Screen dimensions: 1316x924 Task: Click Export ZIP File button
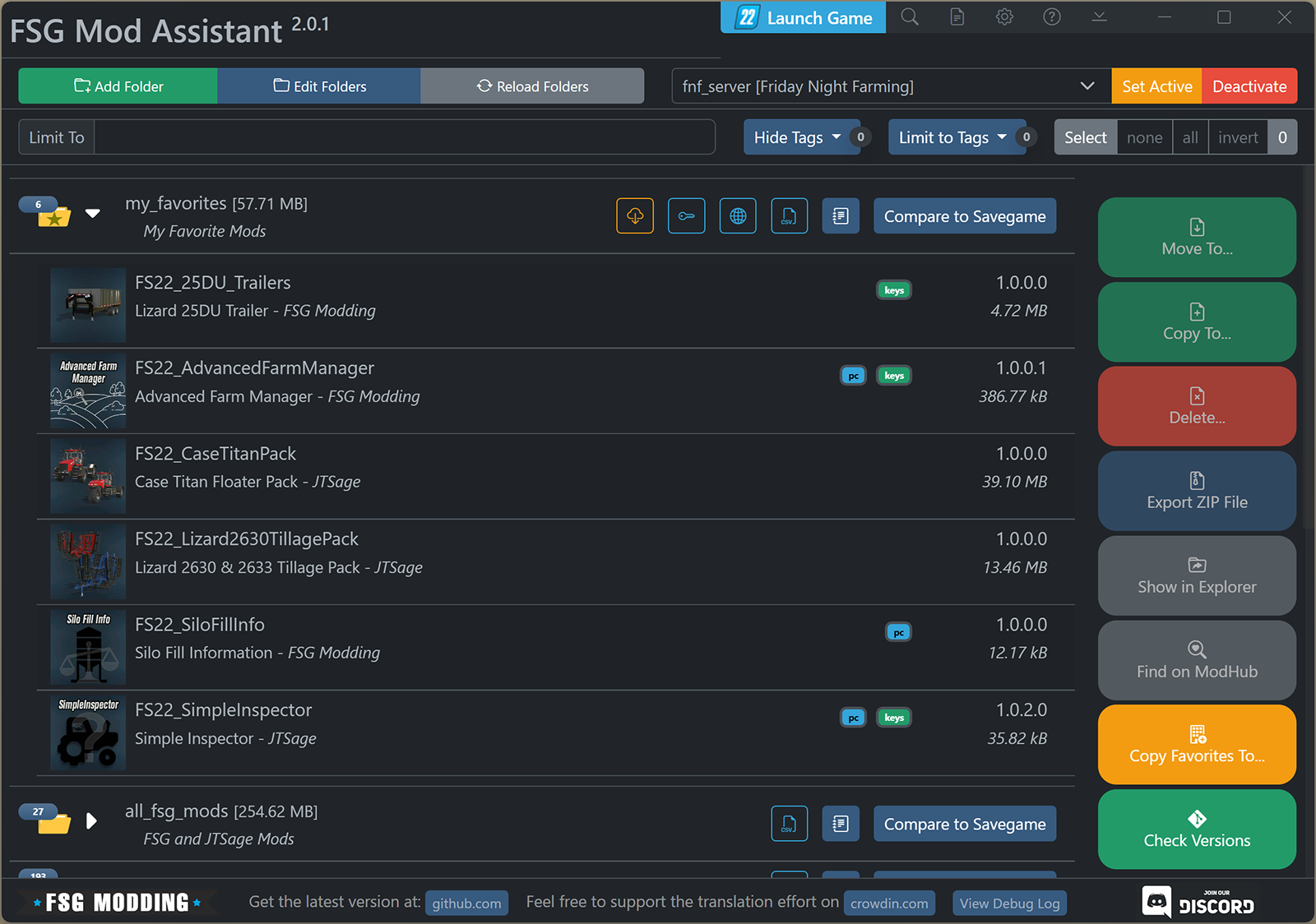(1197, 491)
